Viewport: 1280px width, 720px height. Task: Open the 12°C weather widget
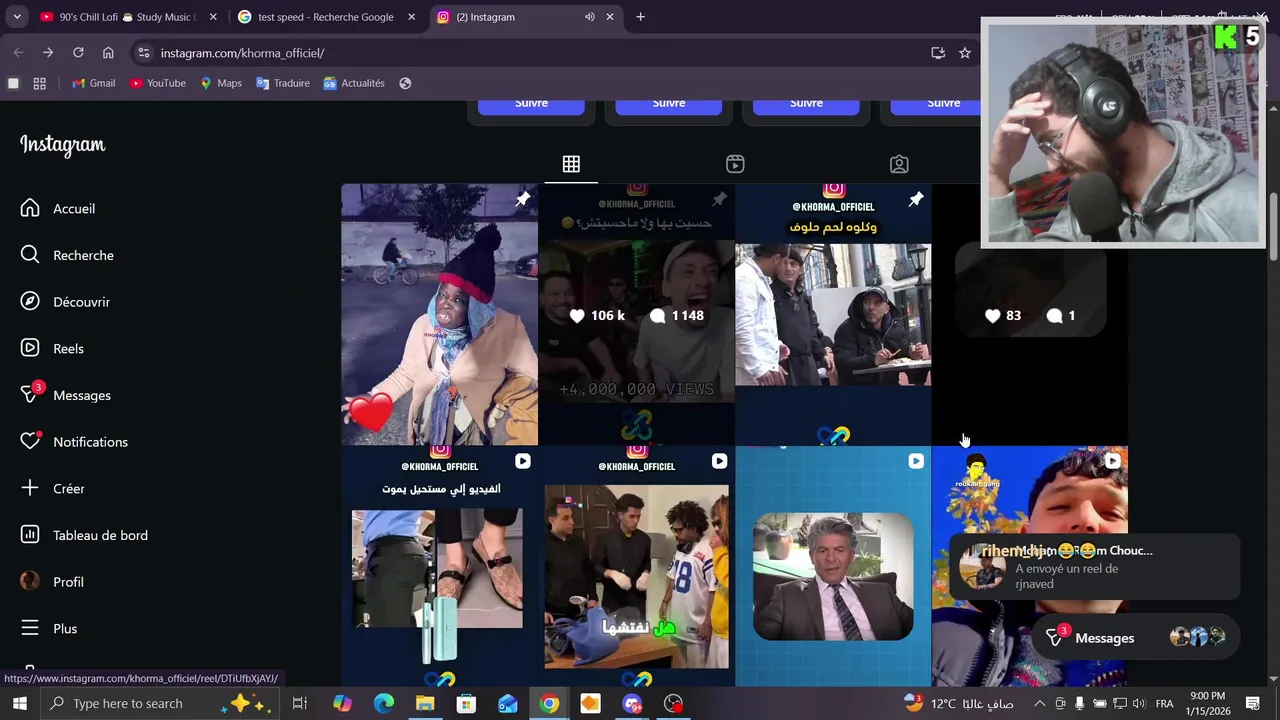pyautogui.click(x=958, y=703)
